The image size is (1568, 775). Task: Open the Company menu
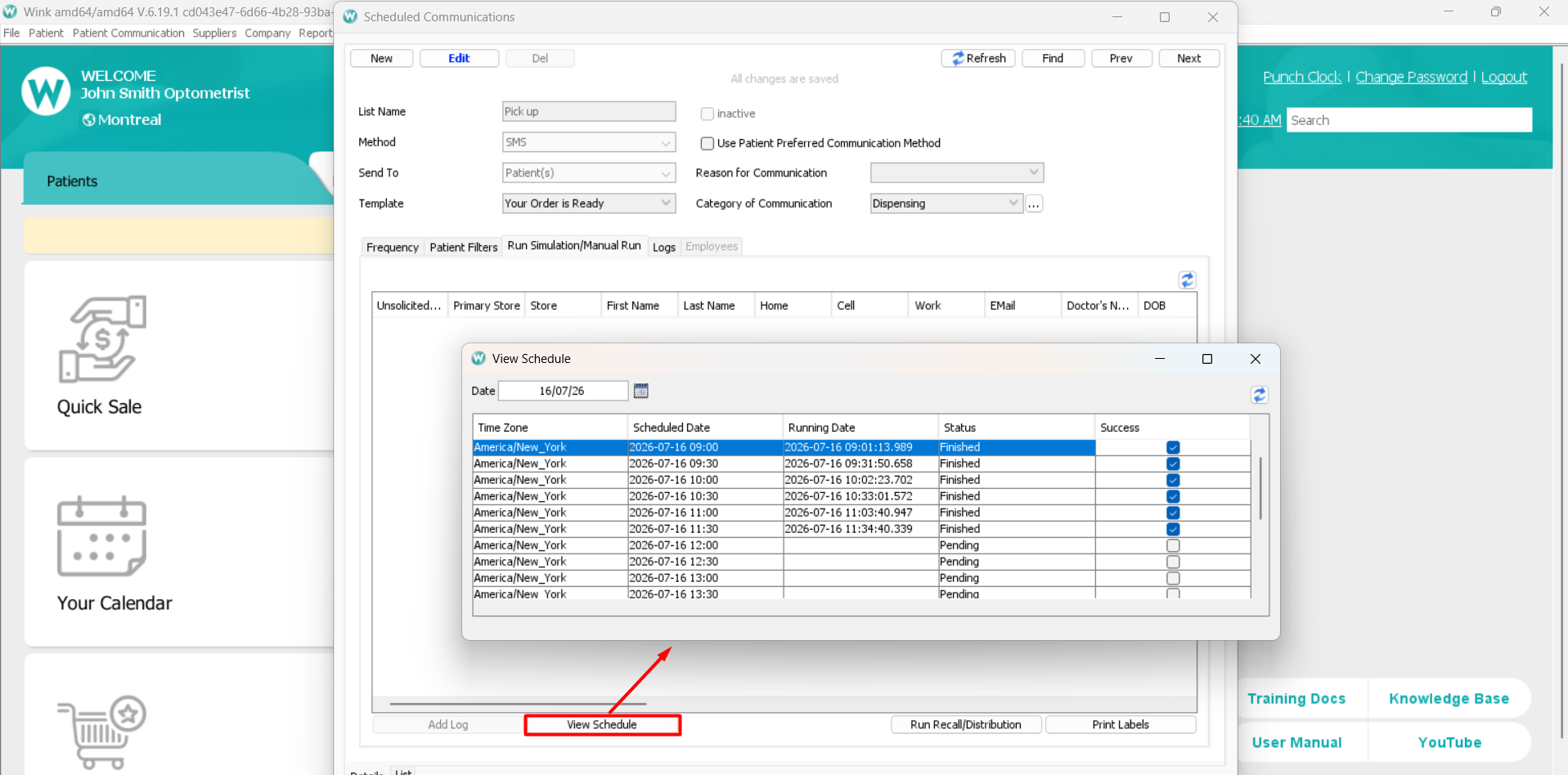(267, 33)
